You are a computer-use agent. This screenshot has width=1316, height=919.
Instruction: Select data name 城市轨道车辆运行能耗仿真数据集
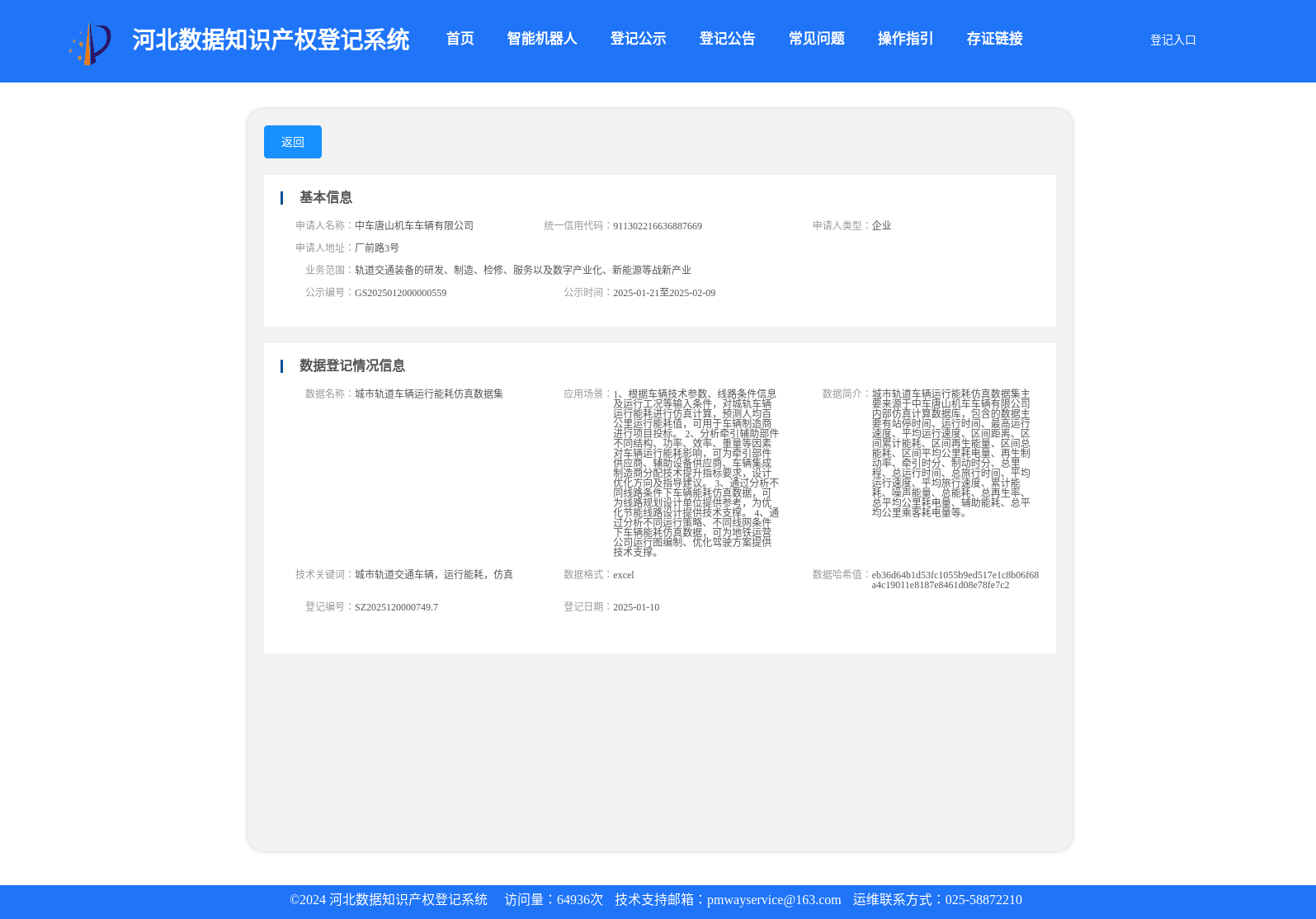coord(429,394)
